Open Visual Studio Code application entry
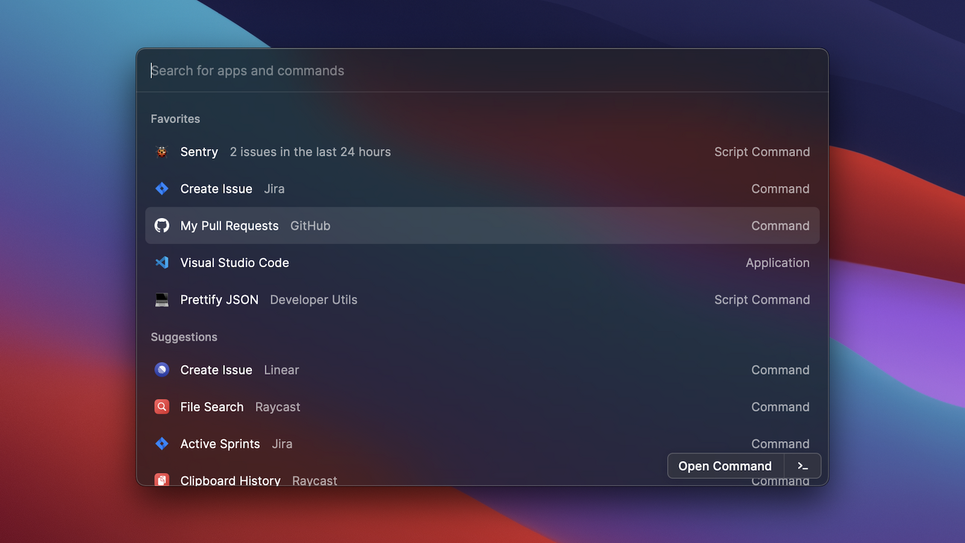 (482, 262)
